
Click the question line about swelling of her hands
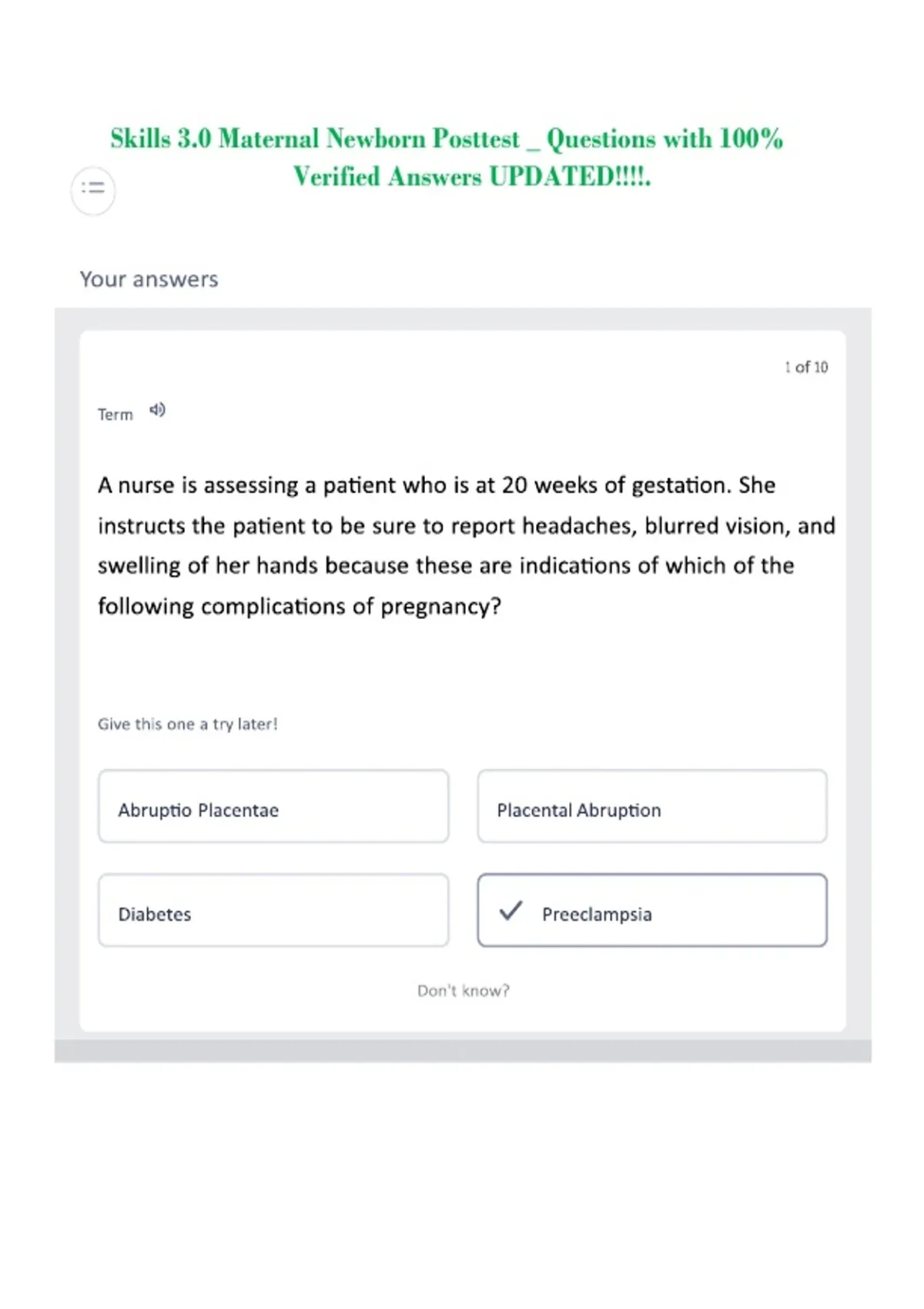446,566
